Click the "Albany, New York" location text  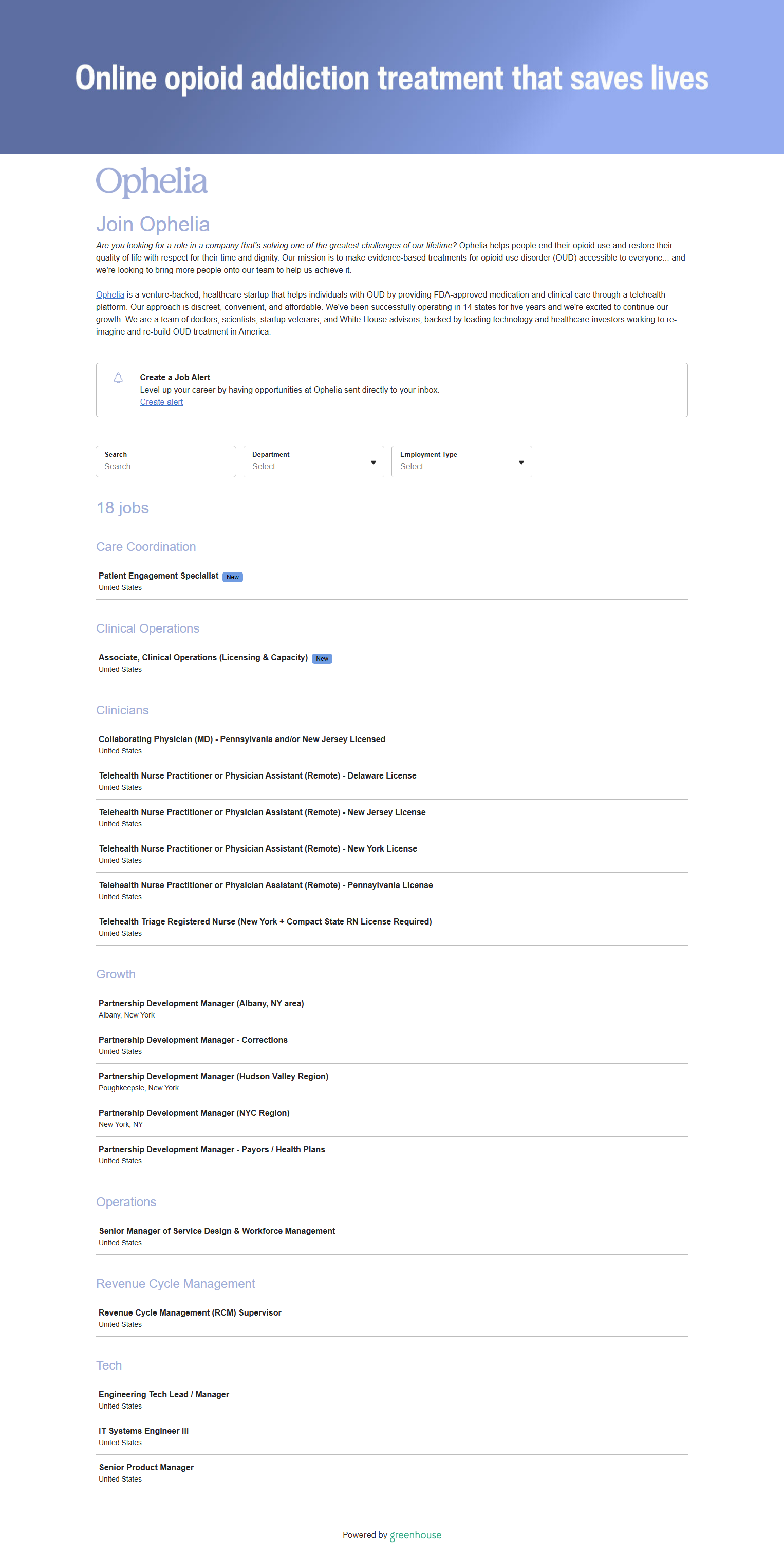tap(126, 1015)
